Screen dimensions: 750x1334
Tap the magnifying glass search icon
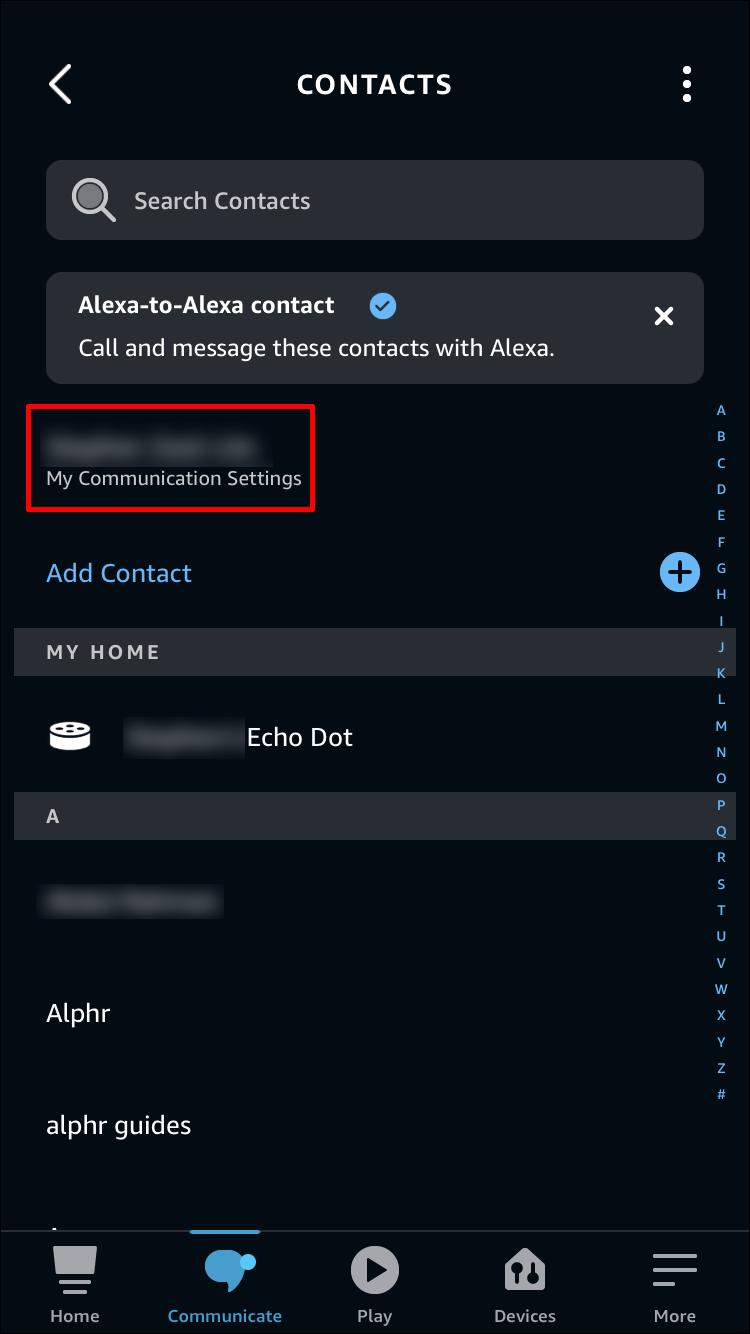click(93, 200)
